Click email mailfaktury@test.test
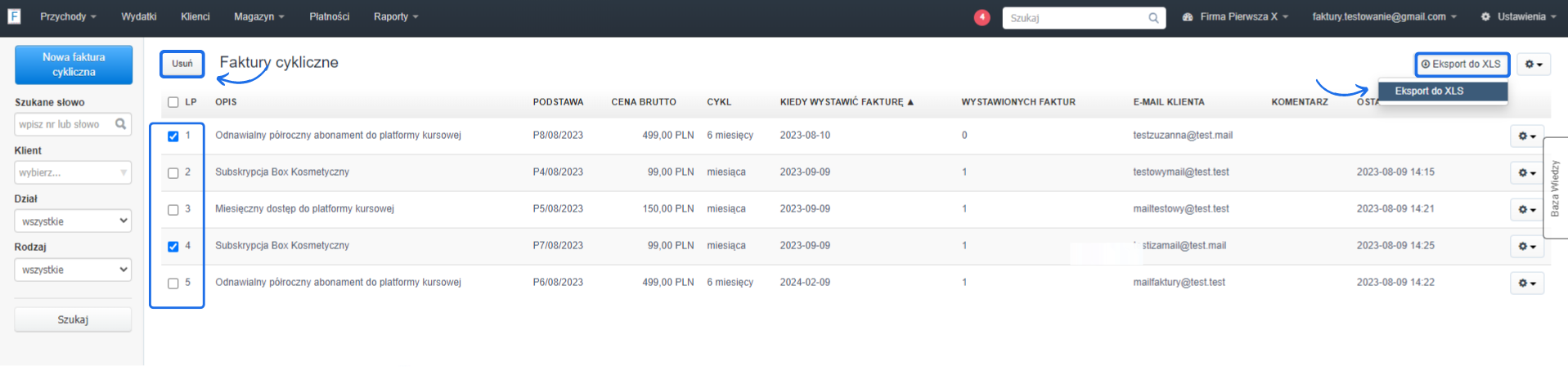The width and height of the screenshot is (1568, 384). pos(1179,283)
